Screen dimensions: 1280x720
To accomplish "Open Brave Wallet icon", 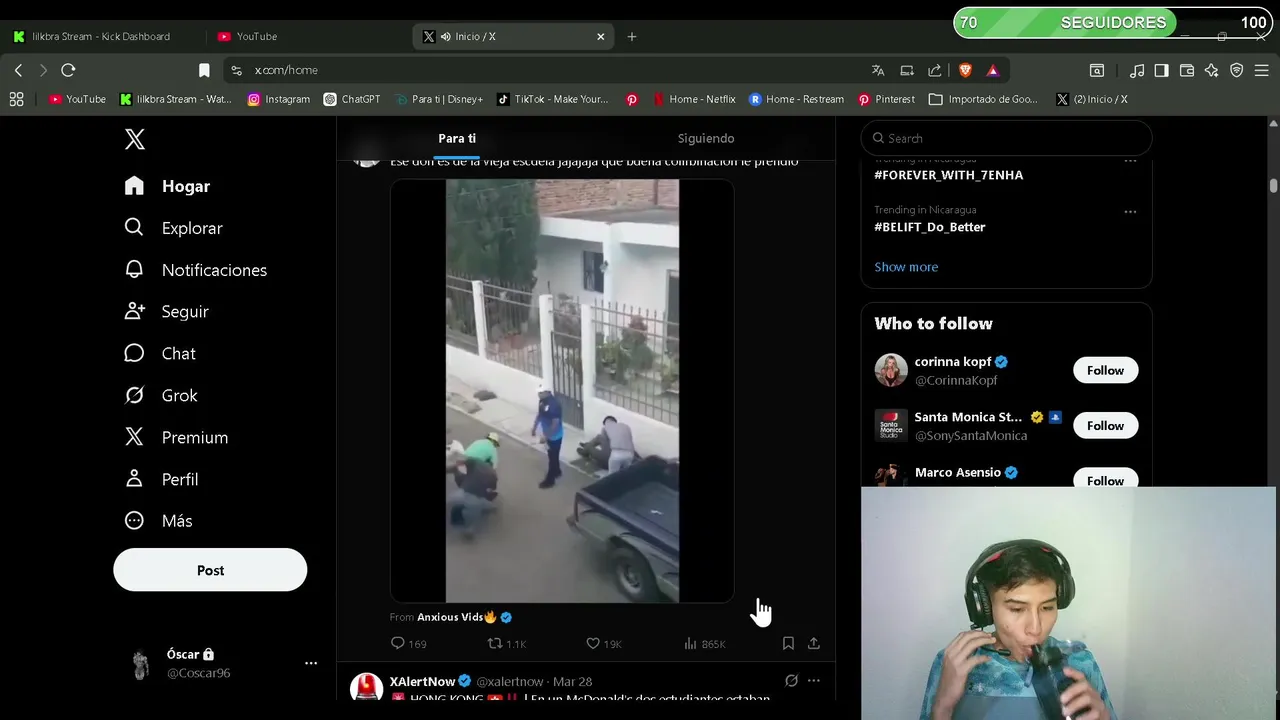I will click(1187, 70).
